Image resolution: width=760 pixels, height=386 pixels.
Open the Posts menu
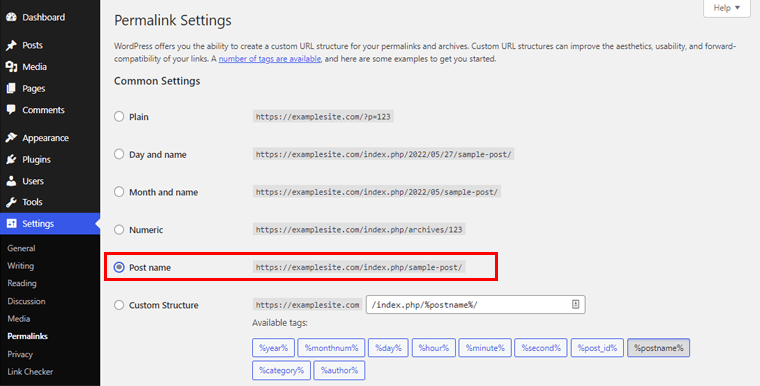point(32,45)
